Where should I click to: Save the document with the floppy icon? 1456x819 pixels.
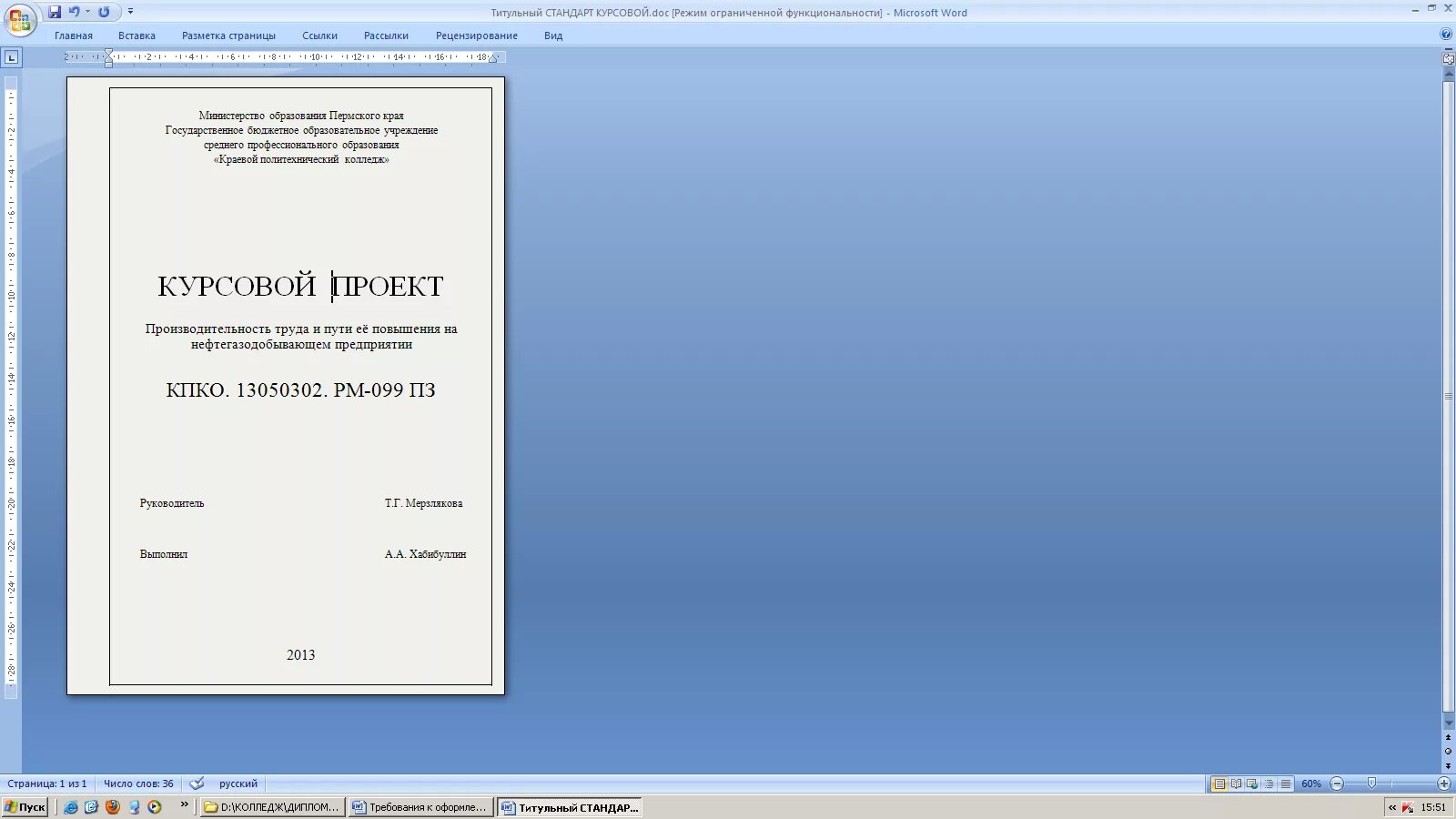tap(55, 12)
